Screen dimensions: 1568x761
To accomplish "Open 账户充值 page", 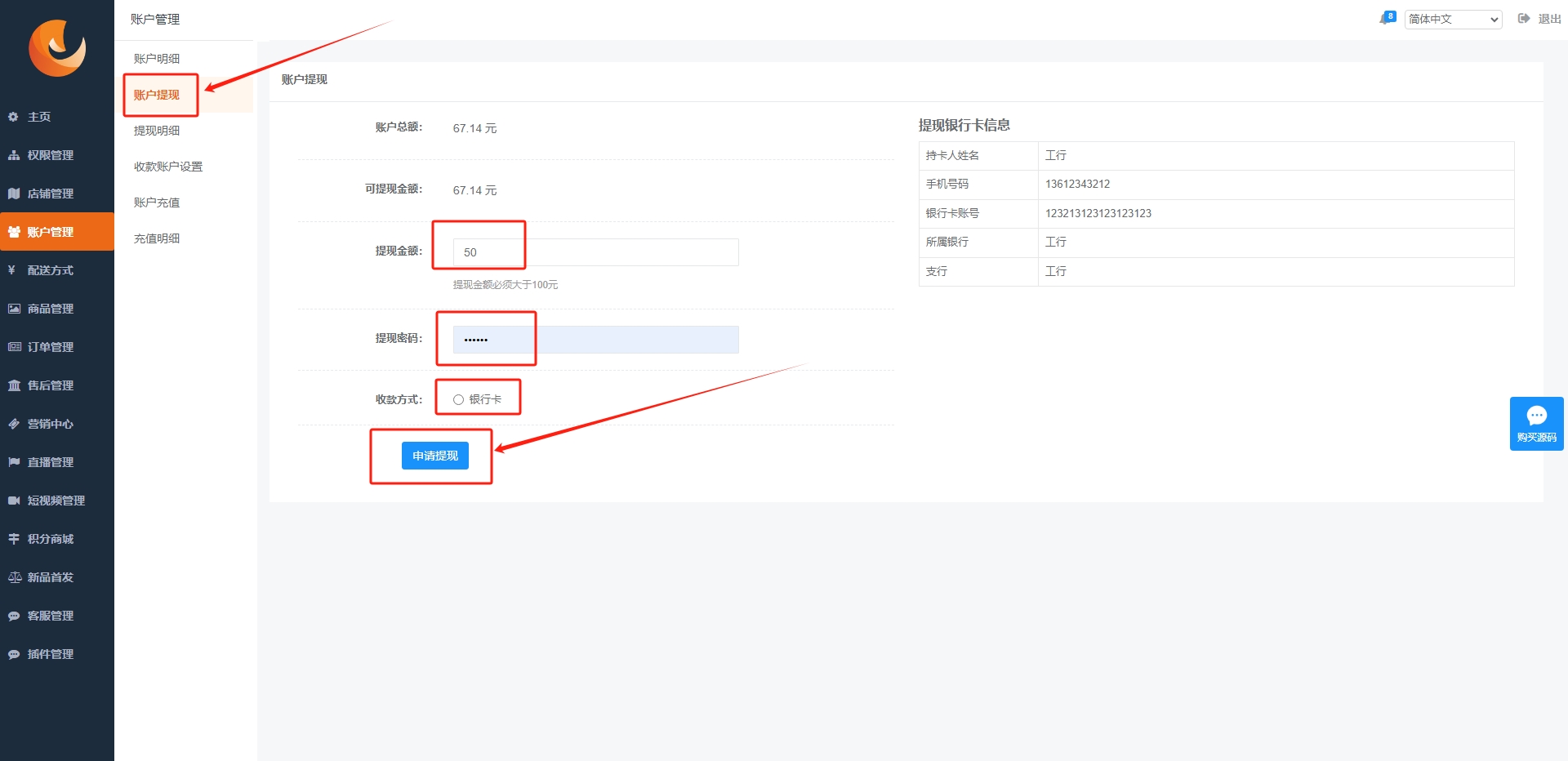I will [x=157, y=202].
